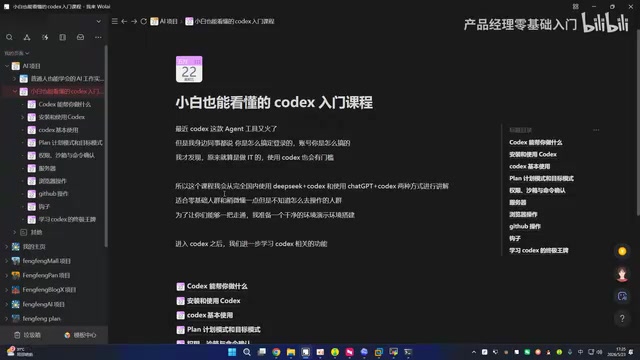Viewport: 640px width, 360px height.
Task: Click the page calendar icon showing 22
Action: click(189, 69)
